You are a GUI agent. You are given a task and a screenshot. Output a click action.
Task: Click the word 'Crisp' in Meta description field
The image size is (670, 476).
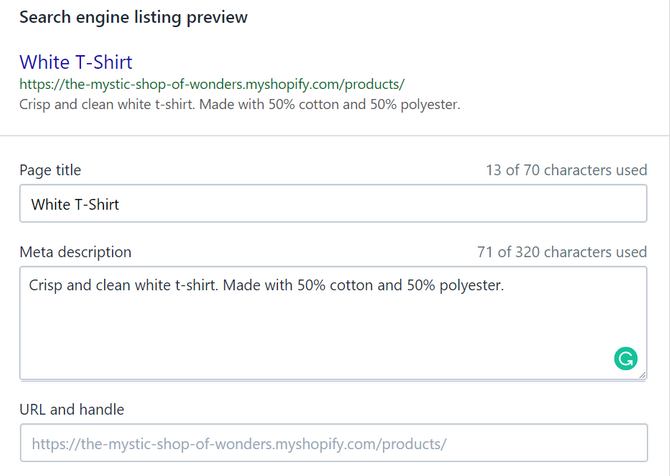click(48, 285)
